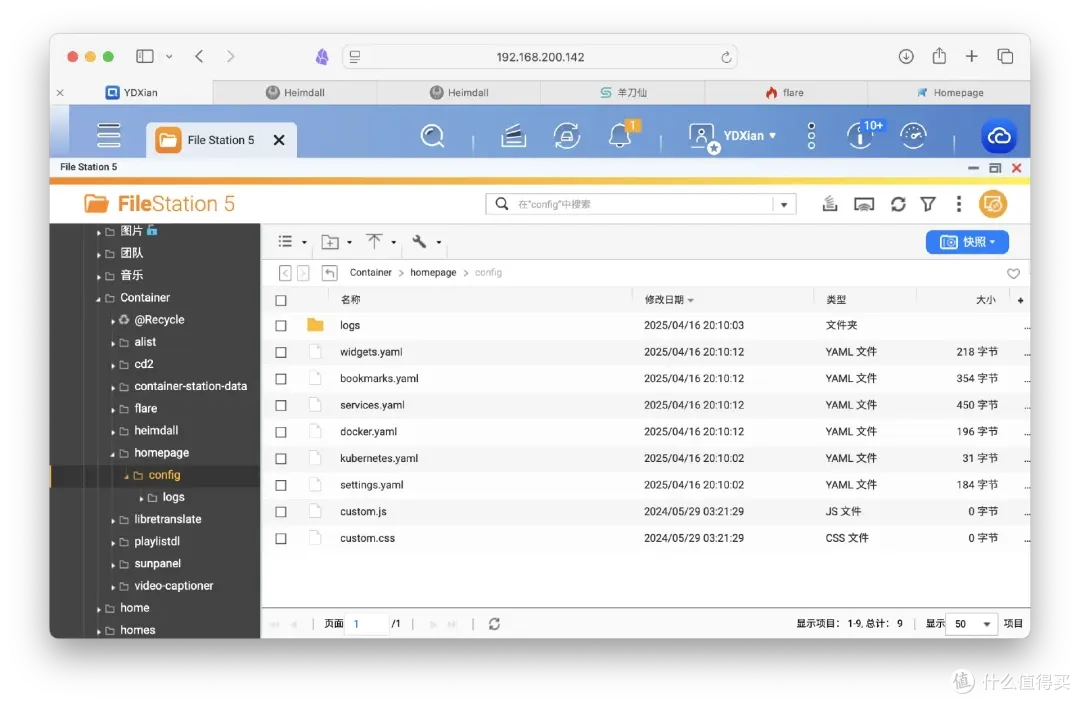Open the 快照 snapshot dropdown button
This screenshot has height=704, width=1080.
coord(967,242)
